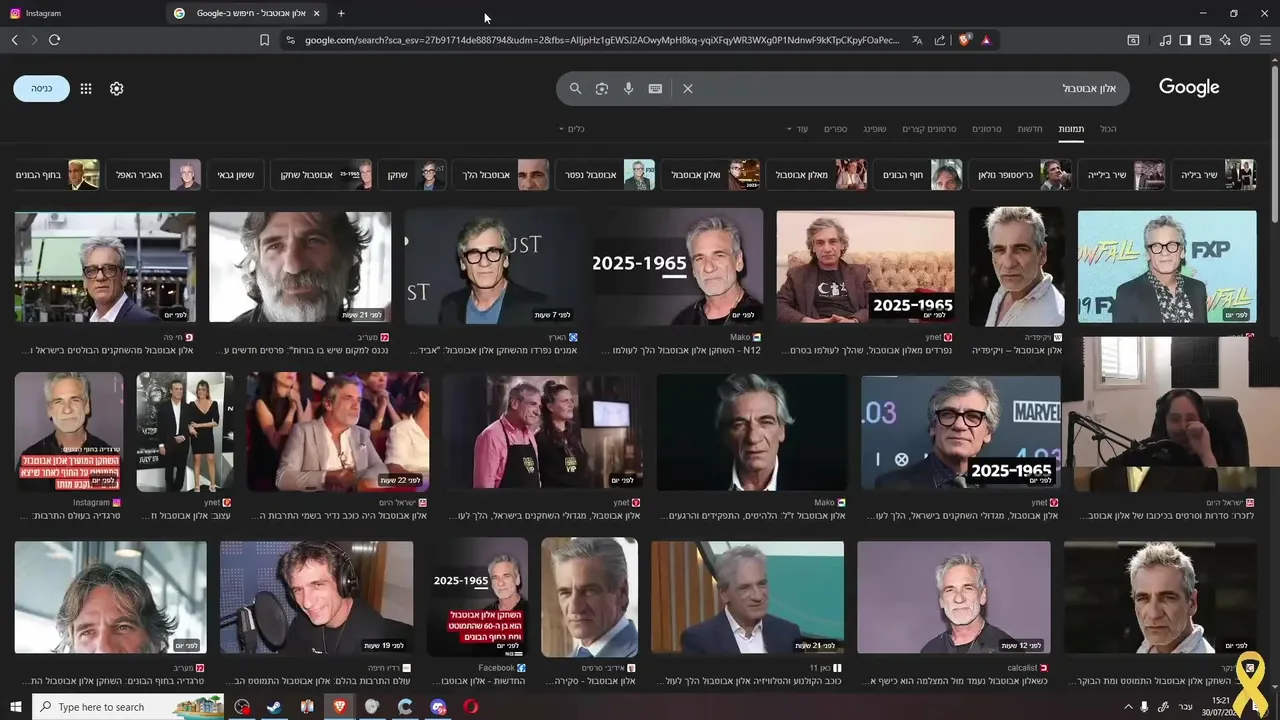Viewport: 1280px width, 720px height.
Task: Click the address bar URL
Action: pyautogui.click(x=600, y=40)
